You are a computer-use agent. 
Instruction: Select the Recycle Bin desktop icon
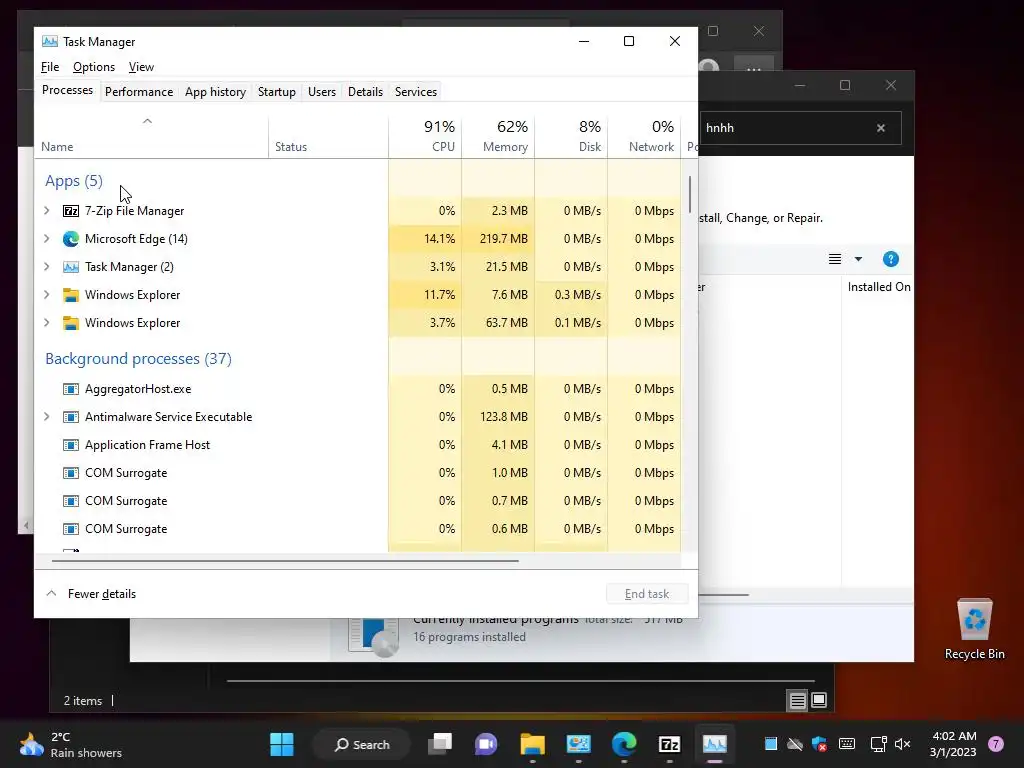[974, 629]
